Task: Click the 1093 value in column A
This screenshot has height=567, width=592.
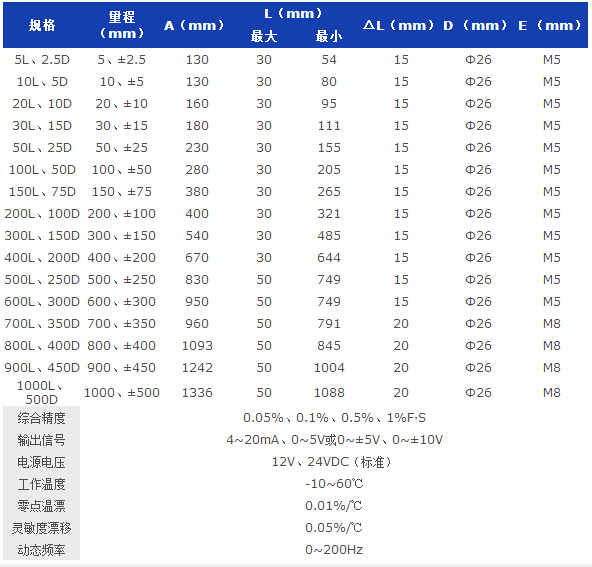Action: tap(197, 345)
